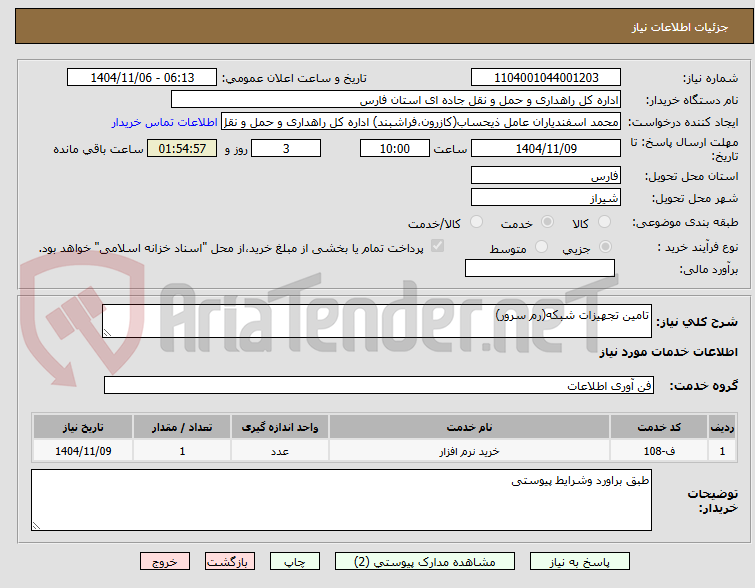Click the deadline date 1404/11/09 field
This screenshot has width=755, height=588.
[x=546, y=148]
